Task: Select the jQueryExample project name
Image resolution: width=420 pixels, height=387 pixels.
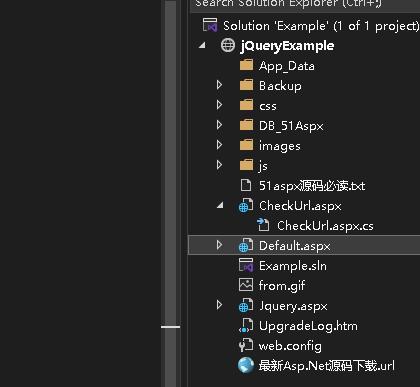Action: coord(287,46)
